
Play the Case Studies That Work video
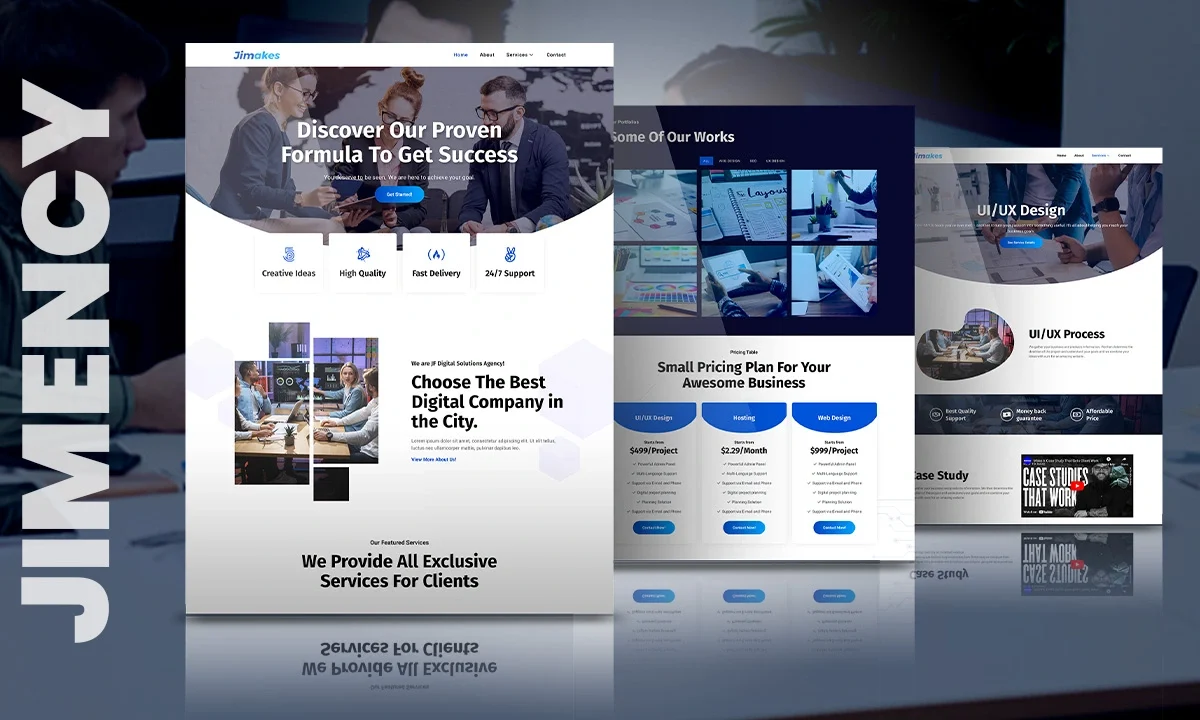(1077, 486)
